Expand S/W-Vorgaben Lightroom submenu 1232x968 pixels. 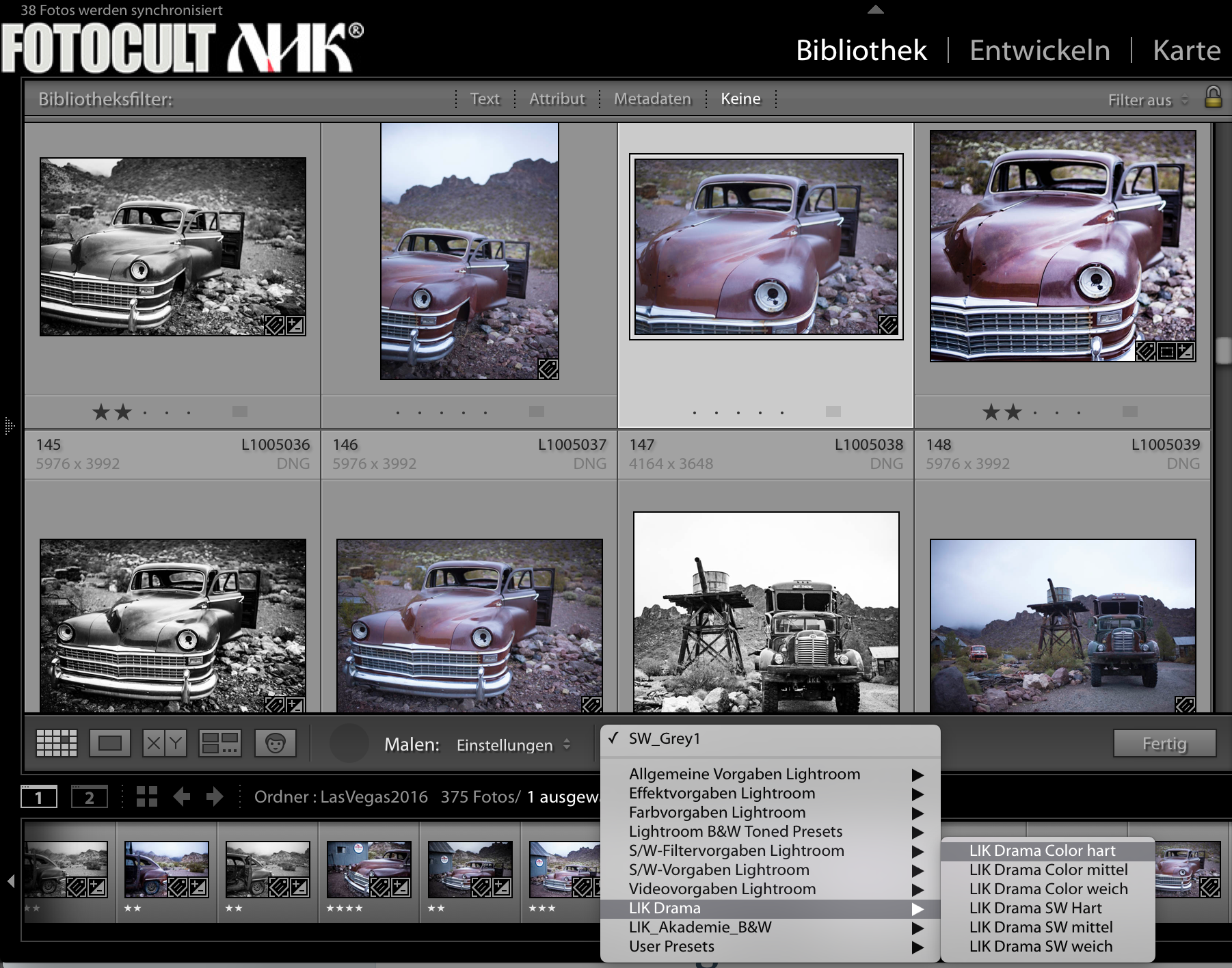point(771,870)
